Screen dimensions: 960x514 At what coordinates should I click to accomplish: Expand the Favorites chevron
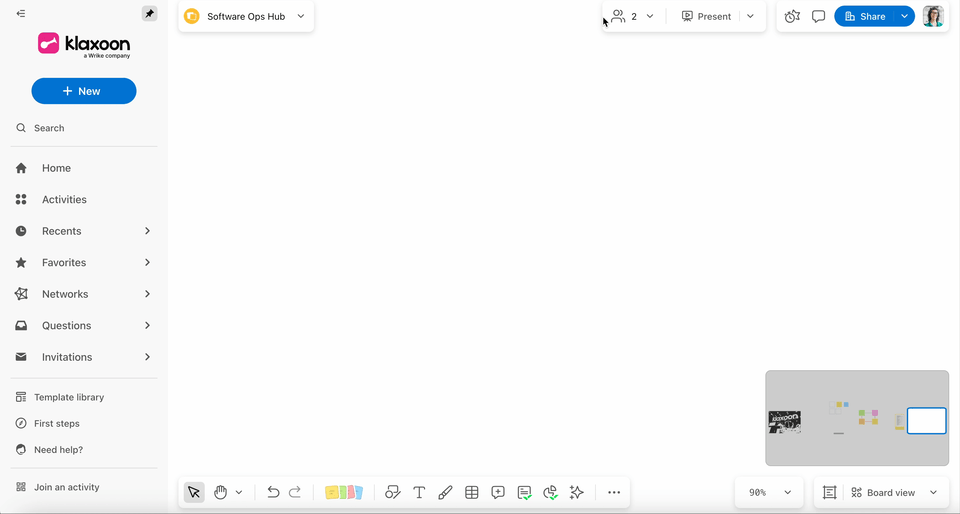148,263
